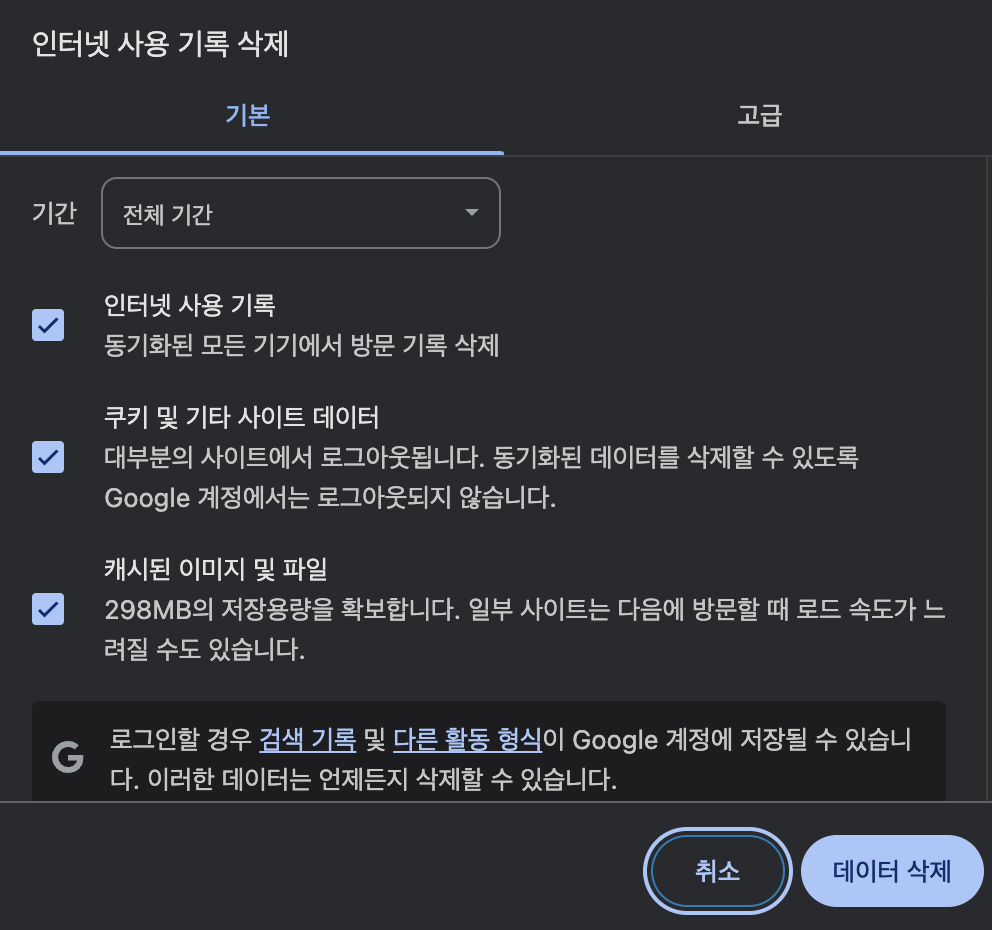Uncheck the 쿠키 및 기타 사이트 데이터 checkbox
The height and width of the screenshot is (930, 992).
[x=48, y=457]
